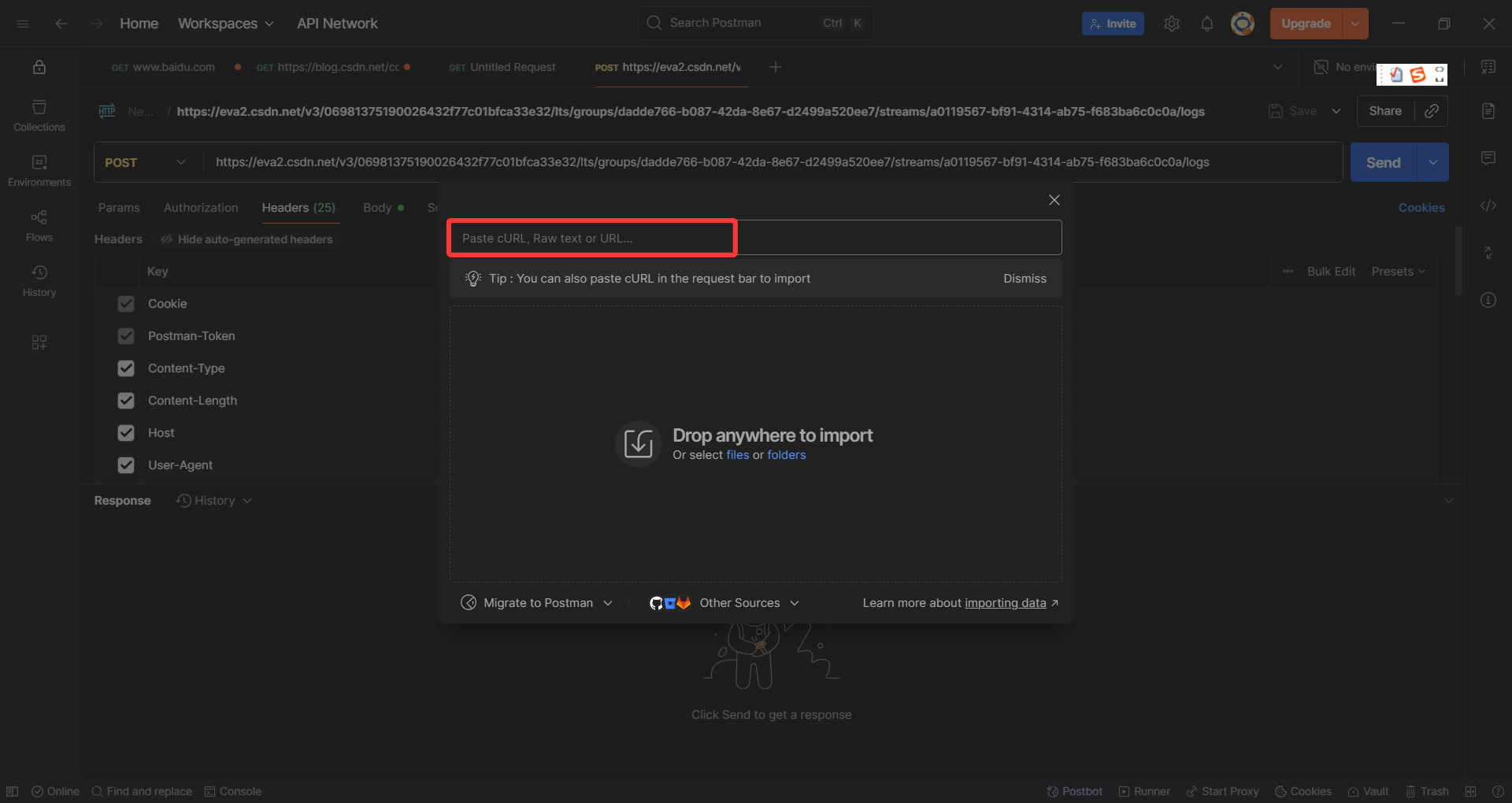1512x803 pixels.
Task: Expand the Save options arrow
Action: [x=1336, y=111]
